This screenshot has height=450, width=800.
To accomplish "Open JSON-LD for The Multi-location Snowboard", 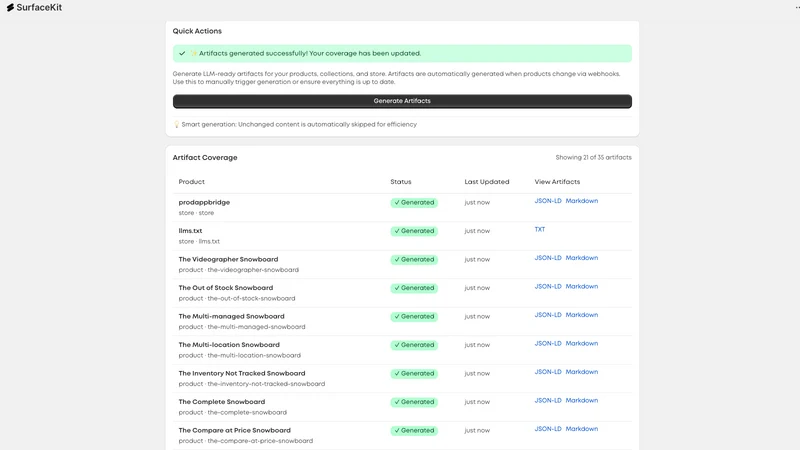I will point(548,344).
